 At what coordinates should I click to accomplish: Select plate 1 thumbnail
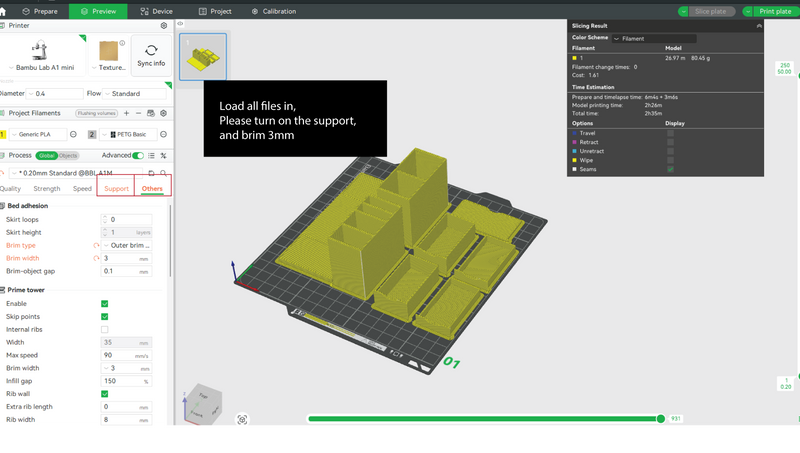coord(203,57)
